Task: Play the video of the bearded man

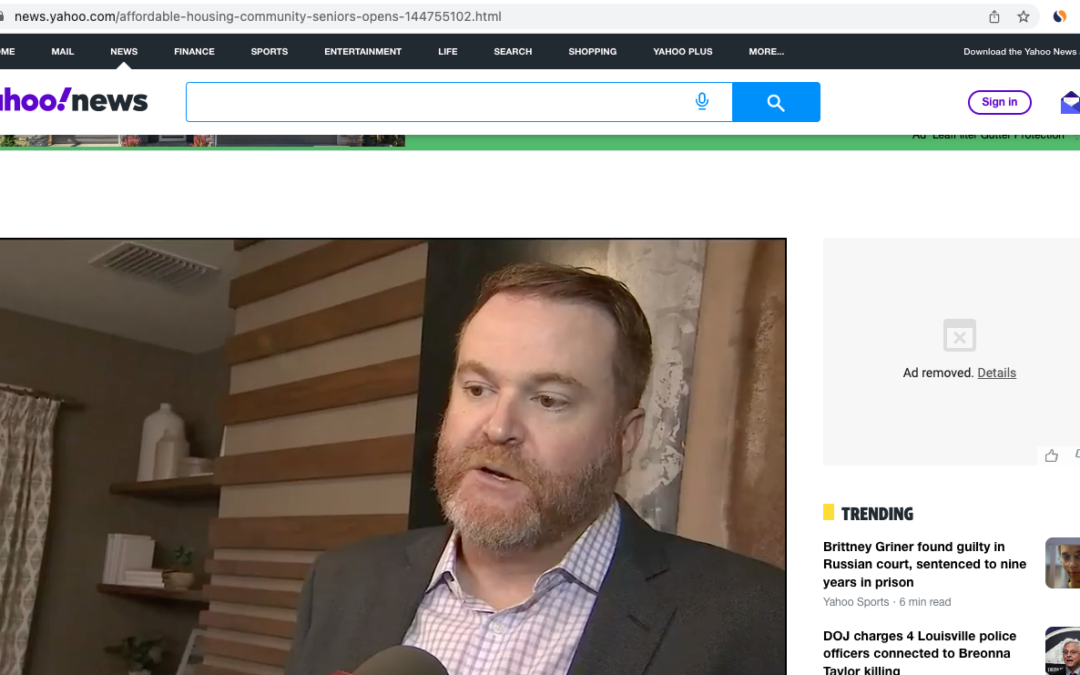Action: 393,457
